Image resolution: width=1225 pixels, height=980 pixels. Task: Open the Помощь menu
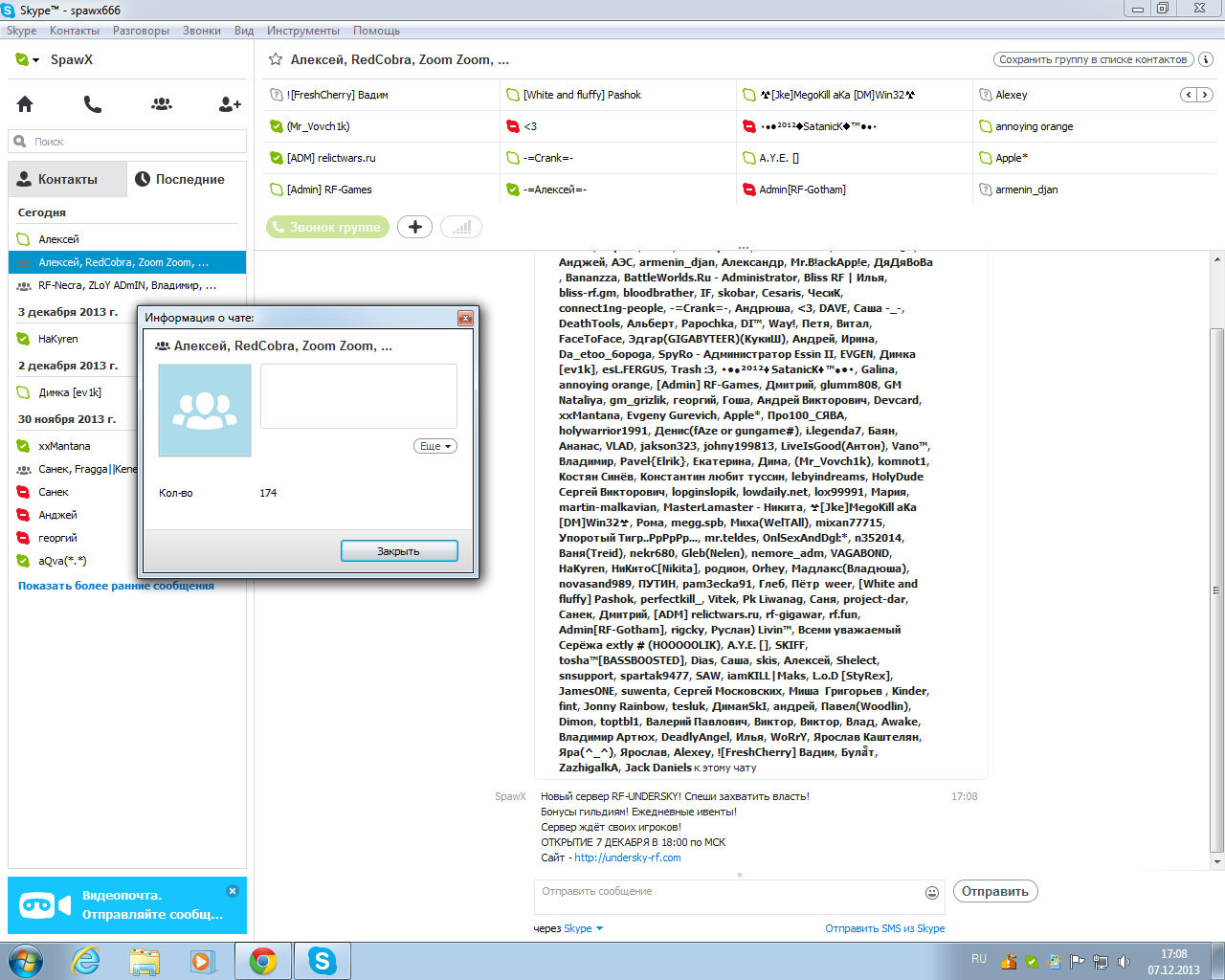click(376, 31)
